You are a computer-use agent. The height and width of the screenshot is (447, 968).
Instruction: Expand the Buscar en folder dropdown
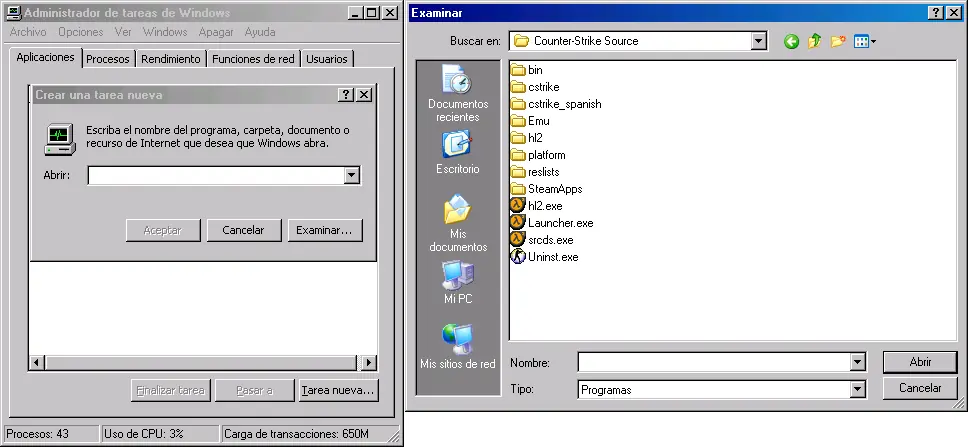[759, 41]
